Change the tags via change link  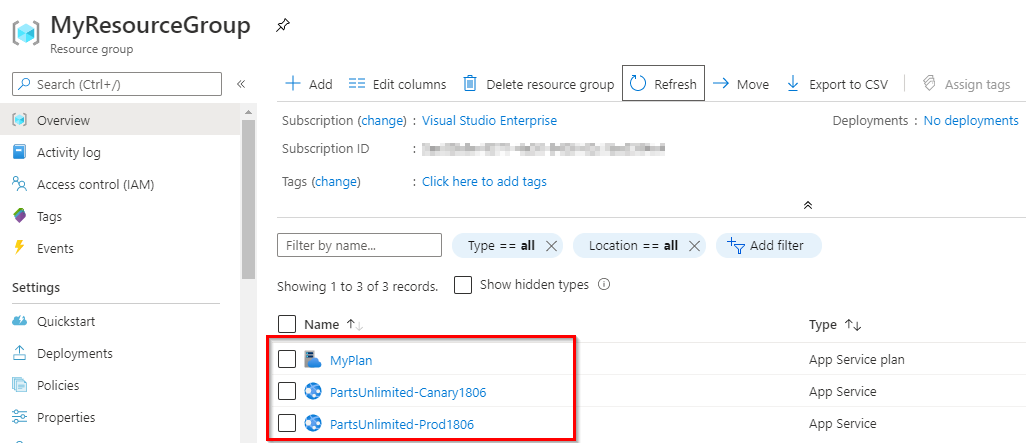(x=336, y=181)
